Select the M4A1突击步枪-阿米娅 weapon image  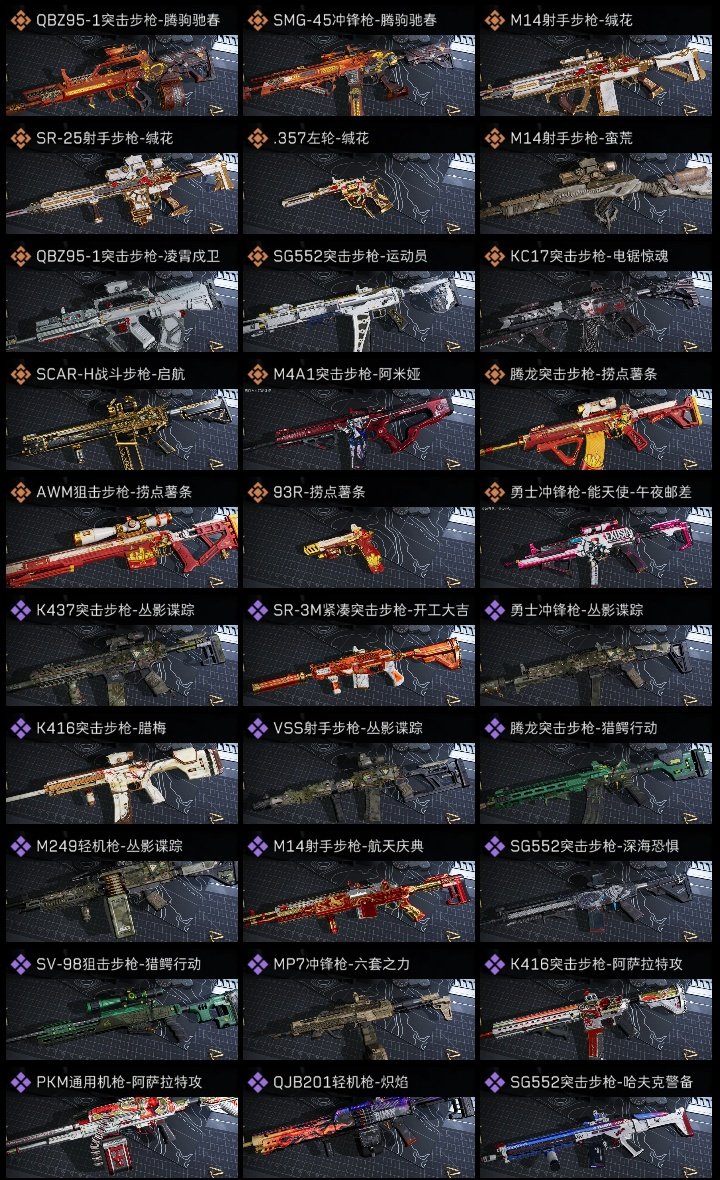coord(359,430)
